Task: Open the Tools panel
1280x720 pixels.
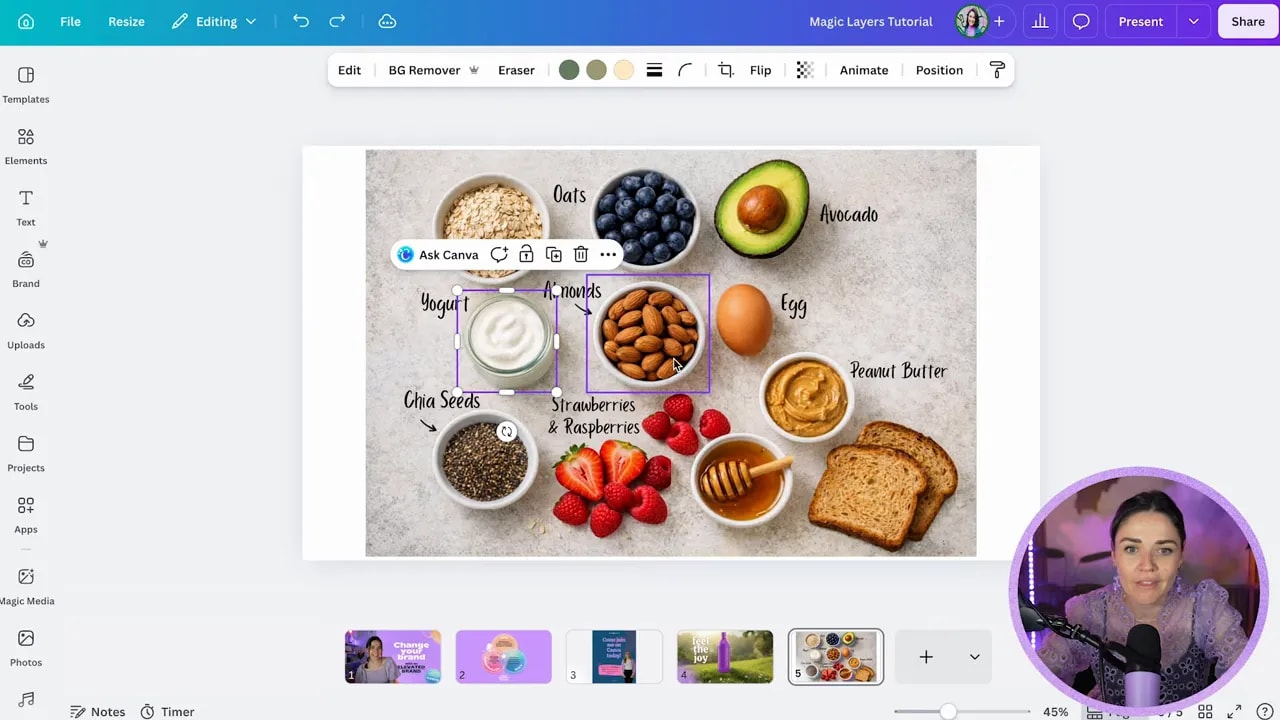Action: 26,392
